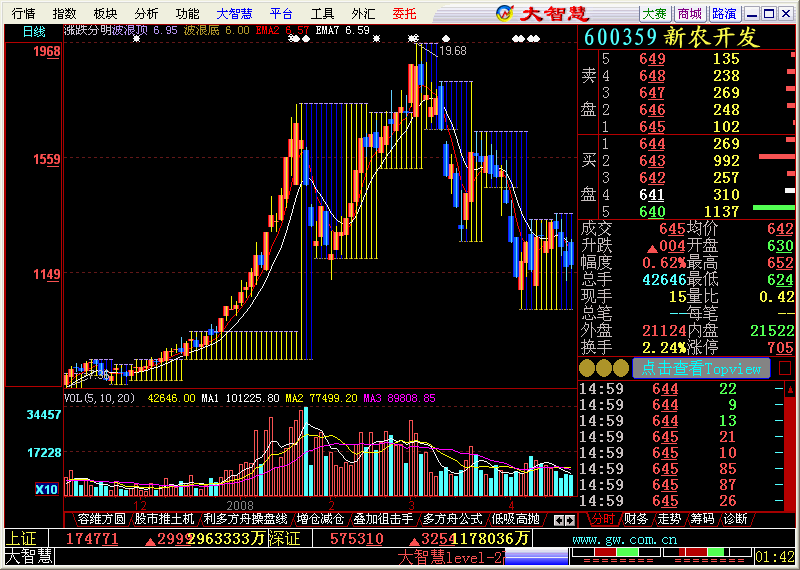Switch to the 走势 tab

669,519
